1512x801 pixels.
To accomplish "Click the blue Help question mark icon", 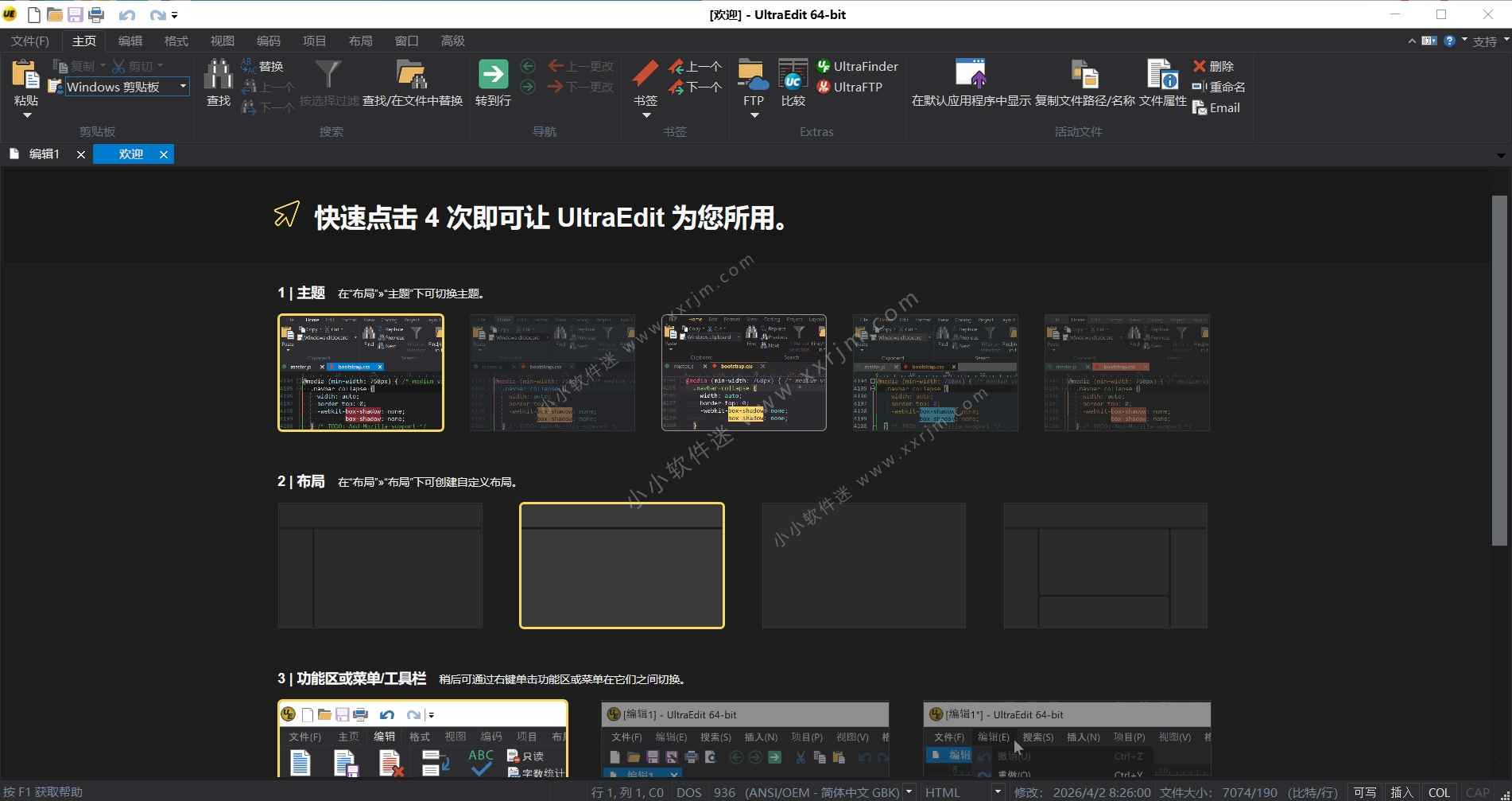I will pos(1449,41).
